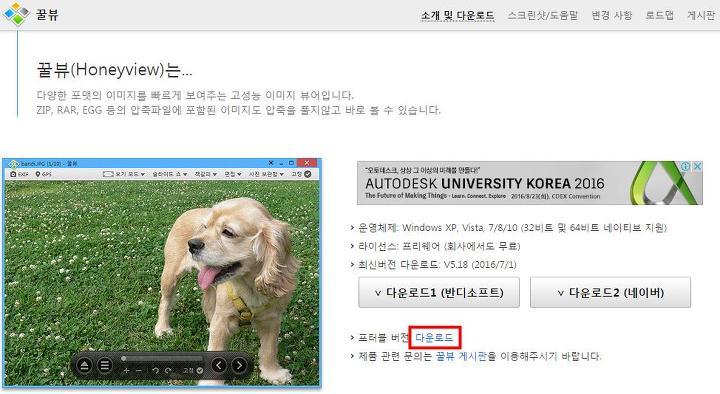The width and height of the screenshot is (720, 394).
Task: Click the 꿀뷰 site title text
Action: coord(47,15)
